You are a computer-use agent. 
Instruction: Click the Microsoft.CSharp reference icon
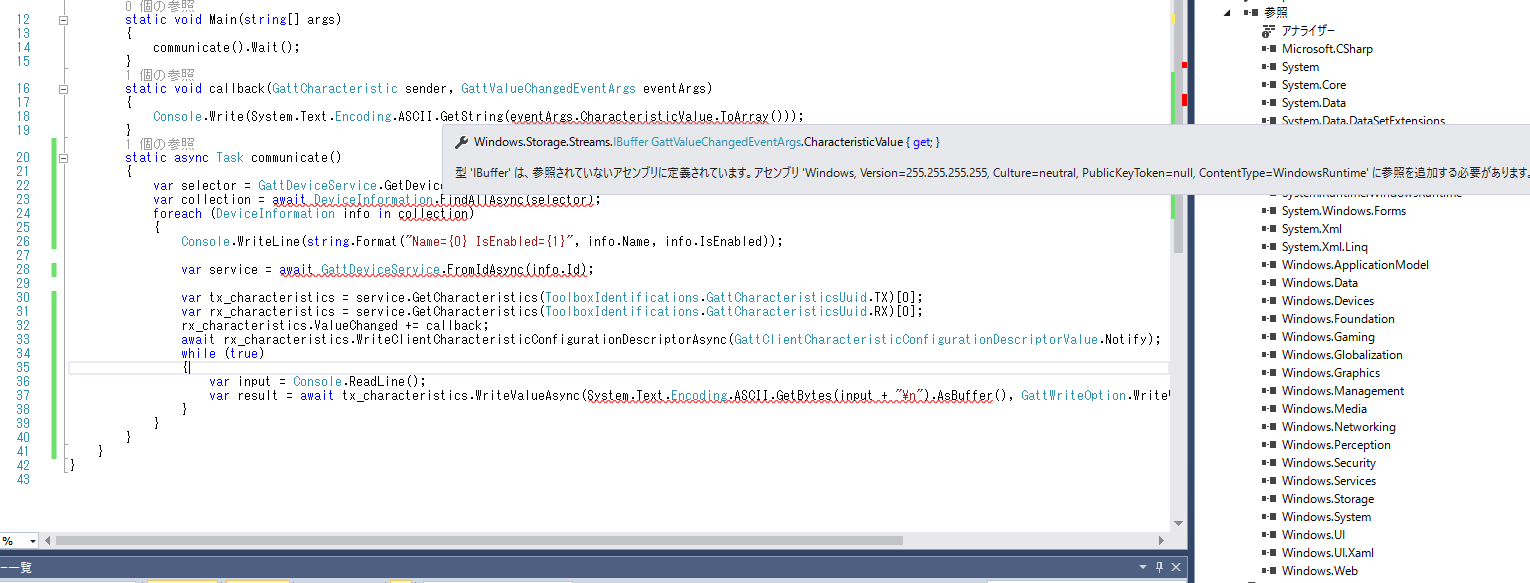point(1270,49)
